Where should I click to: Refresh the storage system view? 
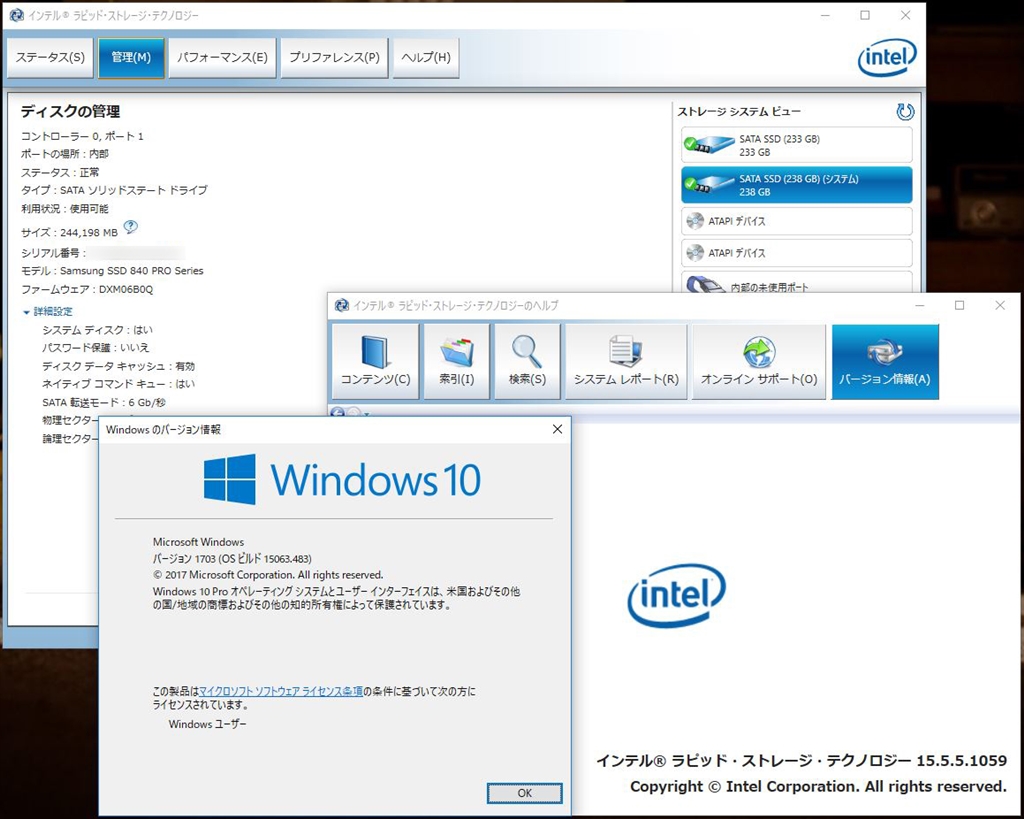(904, 112)
